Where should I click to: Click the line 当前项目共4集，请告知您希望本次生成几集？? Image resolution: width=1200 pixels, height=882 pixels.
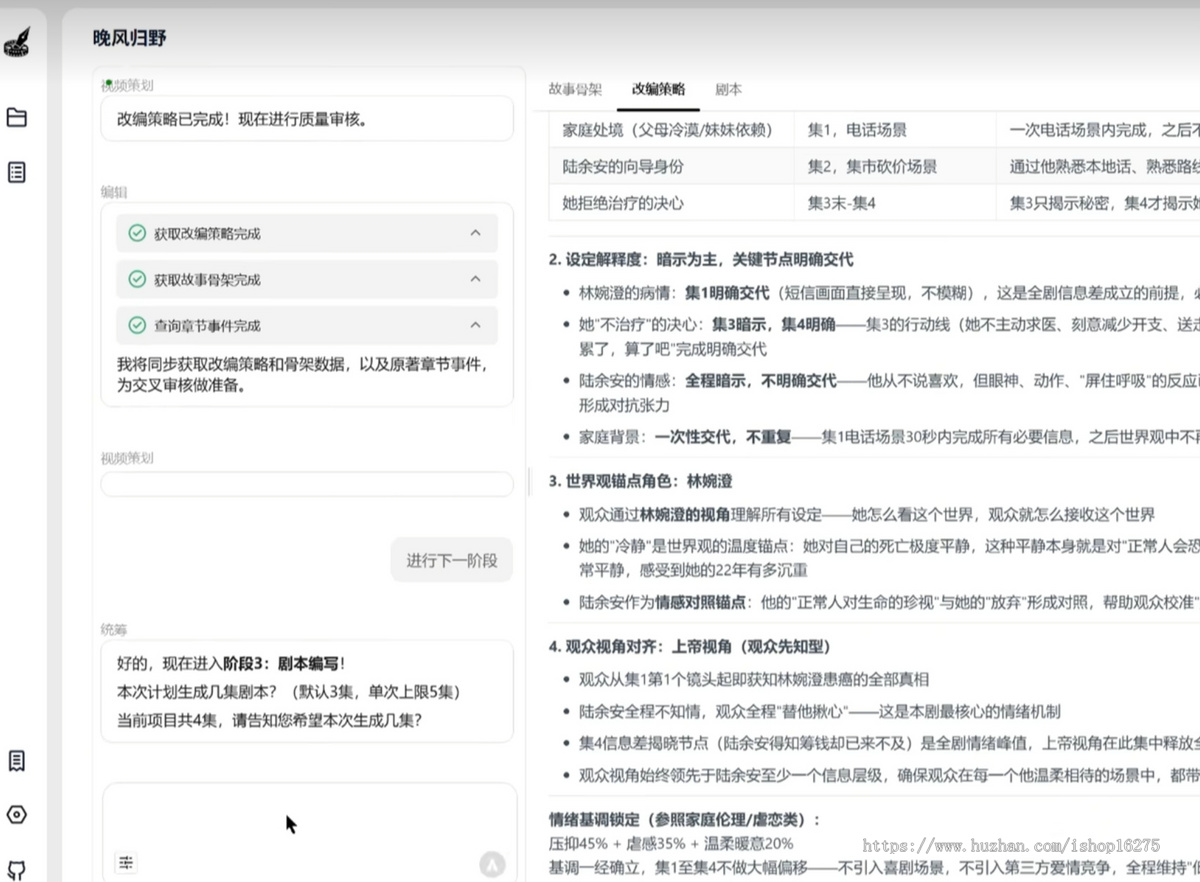(269, 719)
